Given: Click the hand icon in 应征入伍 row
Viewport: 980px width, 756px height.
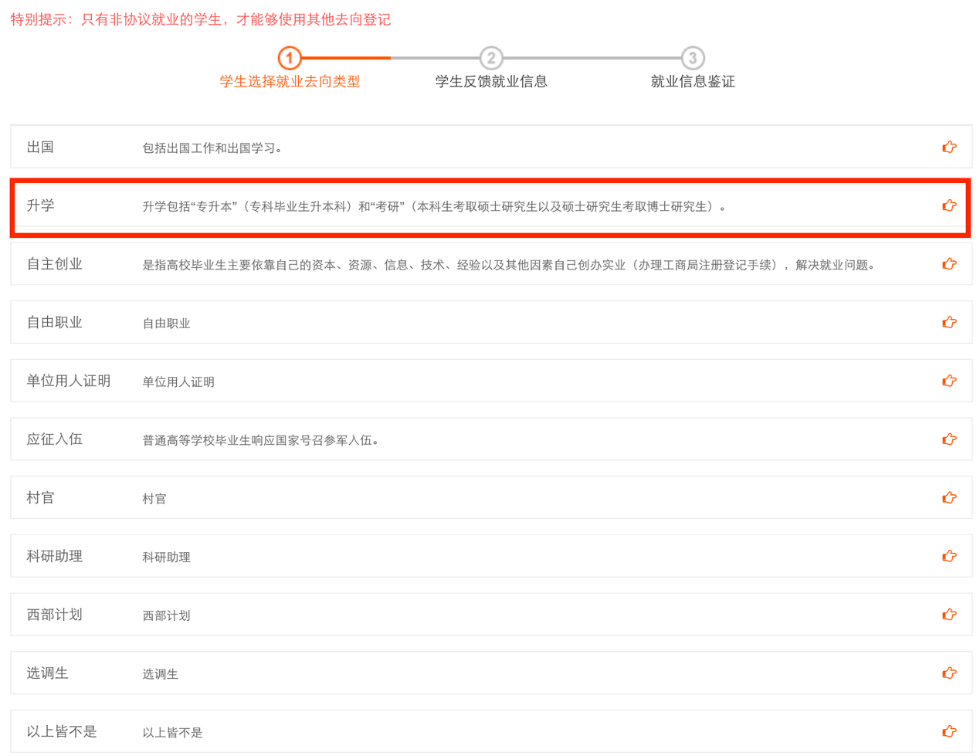Looking at the screenshot, I should pyautogui.click(x=949, y=439).
